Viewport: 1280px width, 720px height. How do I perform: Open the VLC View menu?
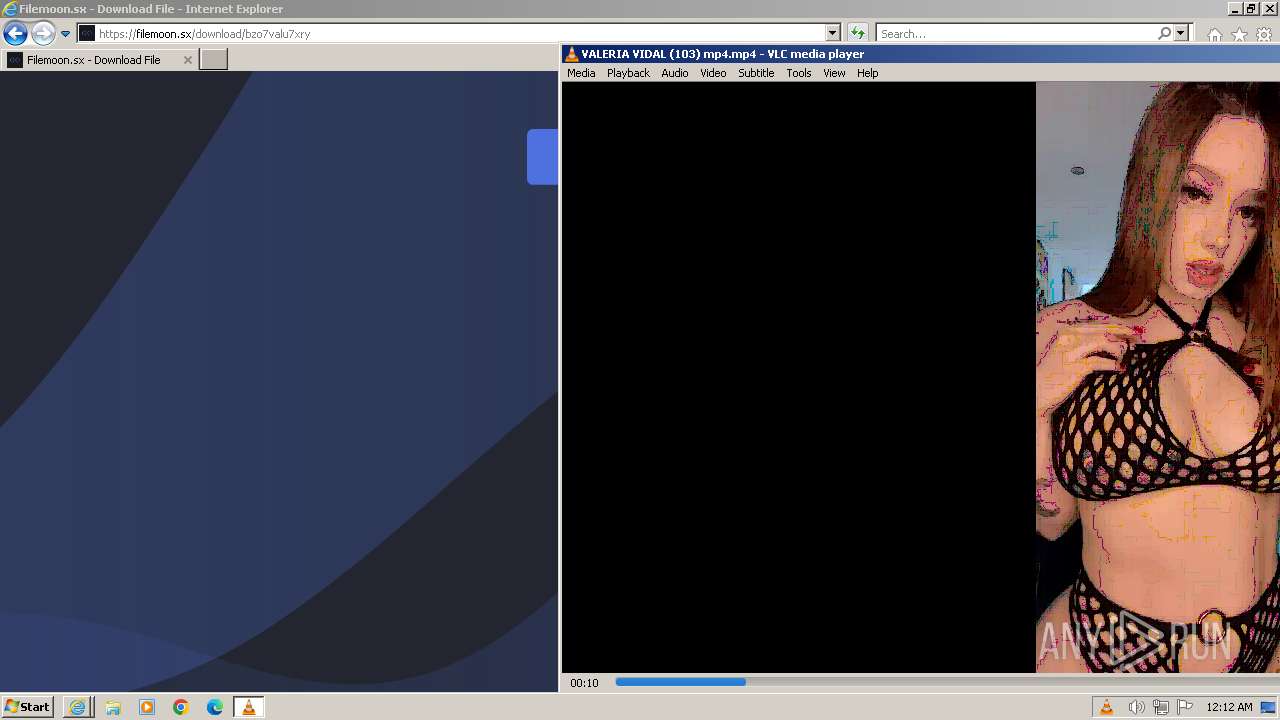(x=834, y=73)
